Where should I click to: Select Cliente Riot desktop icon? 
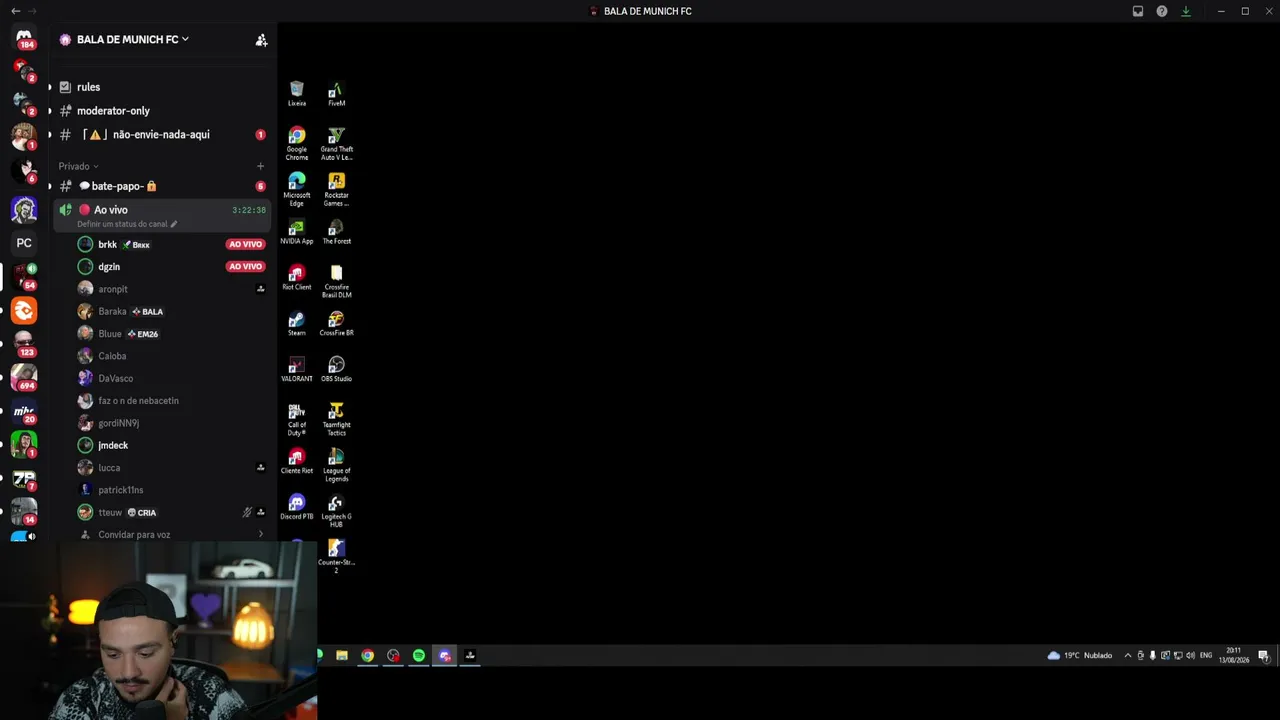[297, 462]
